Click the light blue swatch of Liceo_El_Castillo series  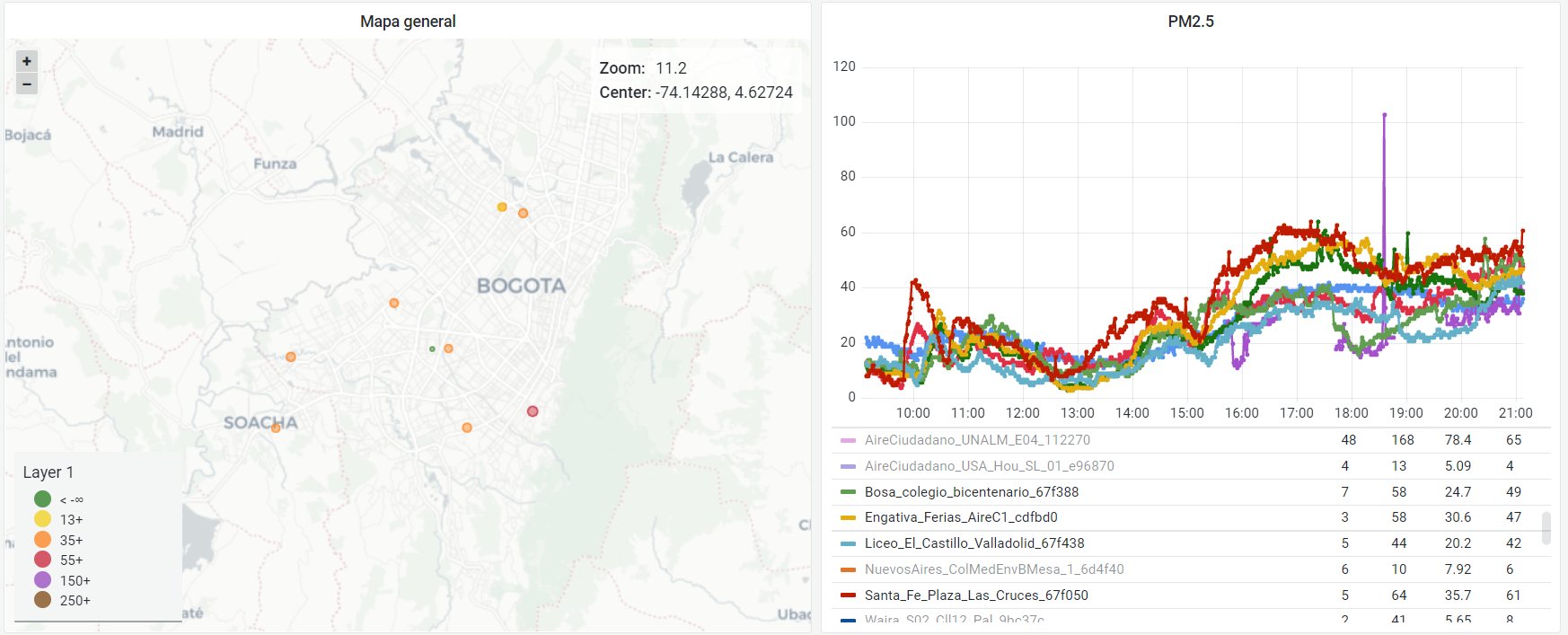pyautogui.click(x=848, y=544)
